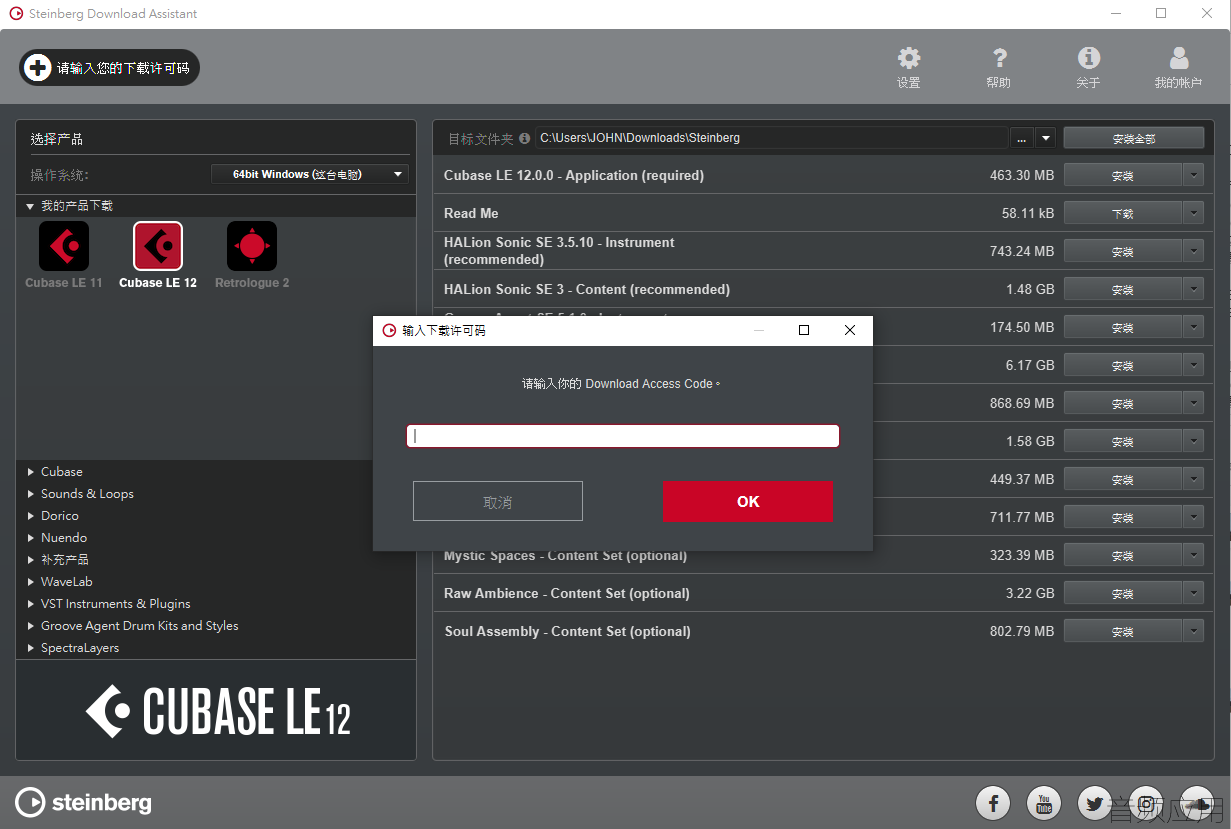
Task: Open my account profile icon
Action: (1179, 58)
